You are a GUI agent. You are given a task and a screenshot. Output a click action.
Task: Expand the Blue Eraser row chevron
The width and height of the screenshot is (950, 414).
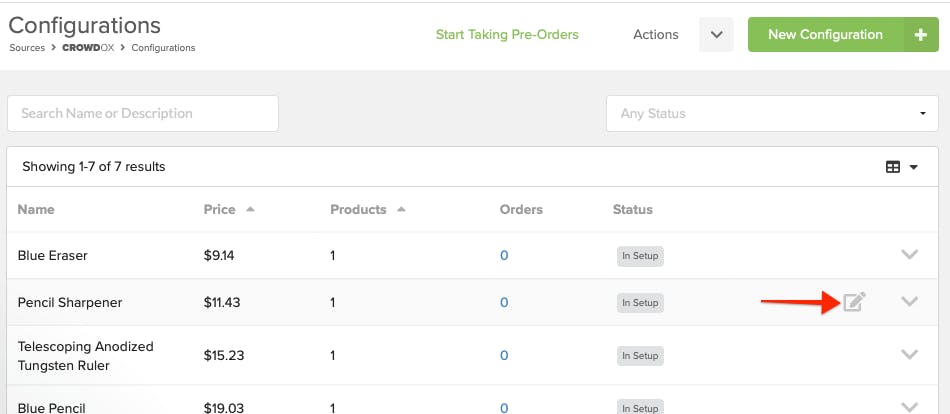click(909, 255)
